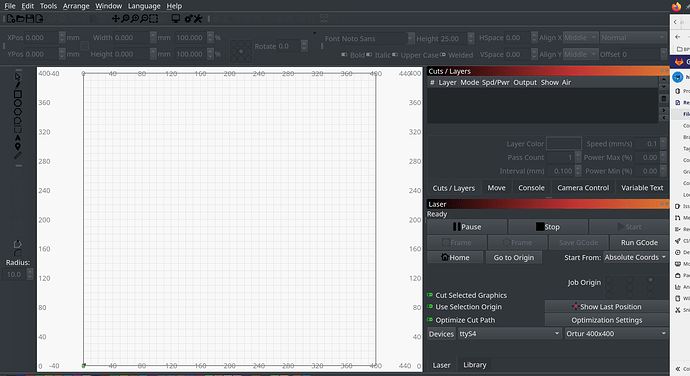This screenshot has width=690, height=376.
Task: Click trash icon in Cuts / Layers panel
Action: [x=664, y=99]
